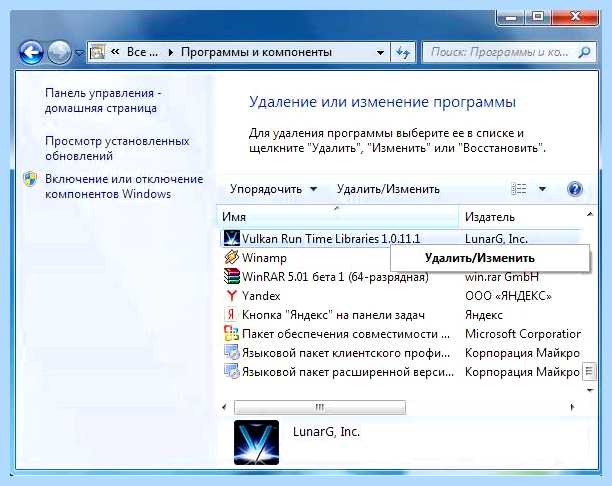Click the blue help question mark icon
The image size is (612, 486).
575,189
